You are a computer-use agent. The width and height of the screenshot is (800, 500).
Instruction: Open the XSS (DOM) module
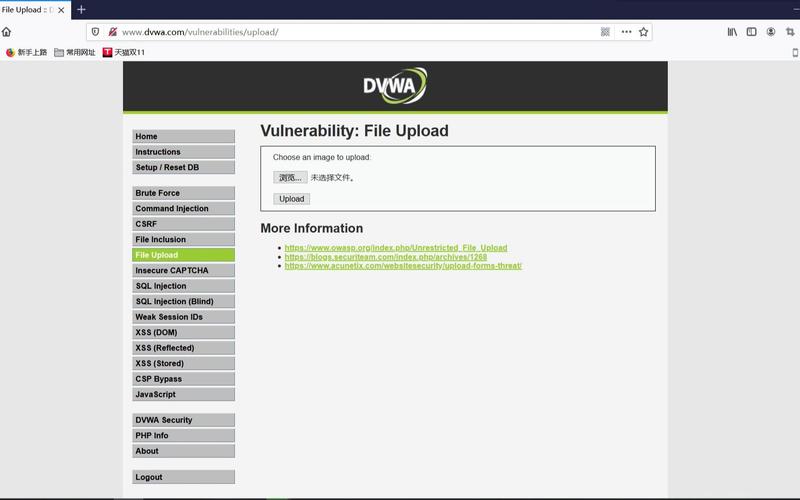point(184,332)
